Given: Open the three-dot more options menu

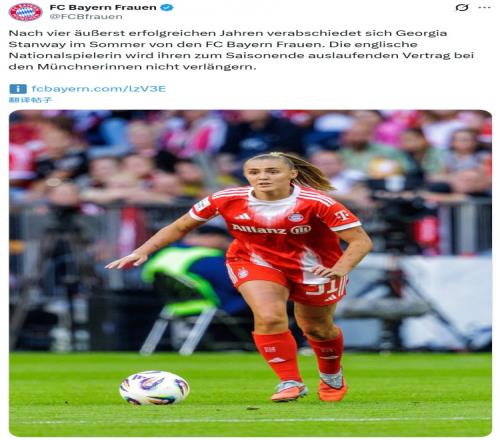Looking at the screenshot, I should tap(484, 7).
